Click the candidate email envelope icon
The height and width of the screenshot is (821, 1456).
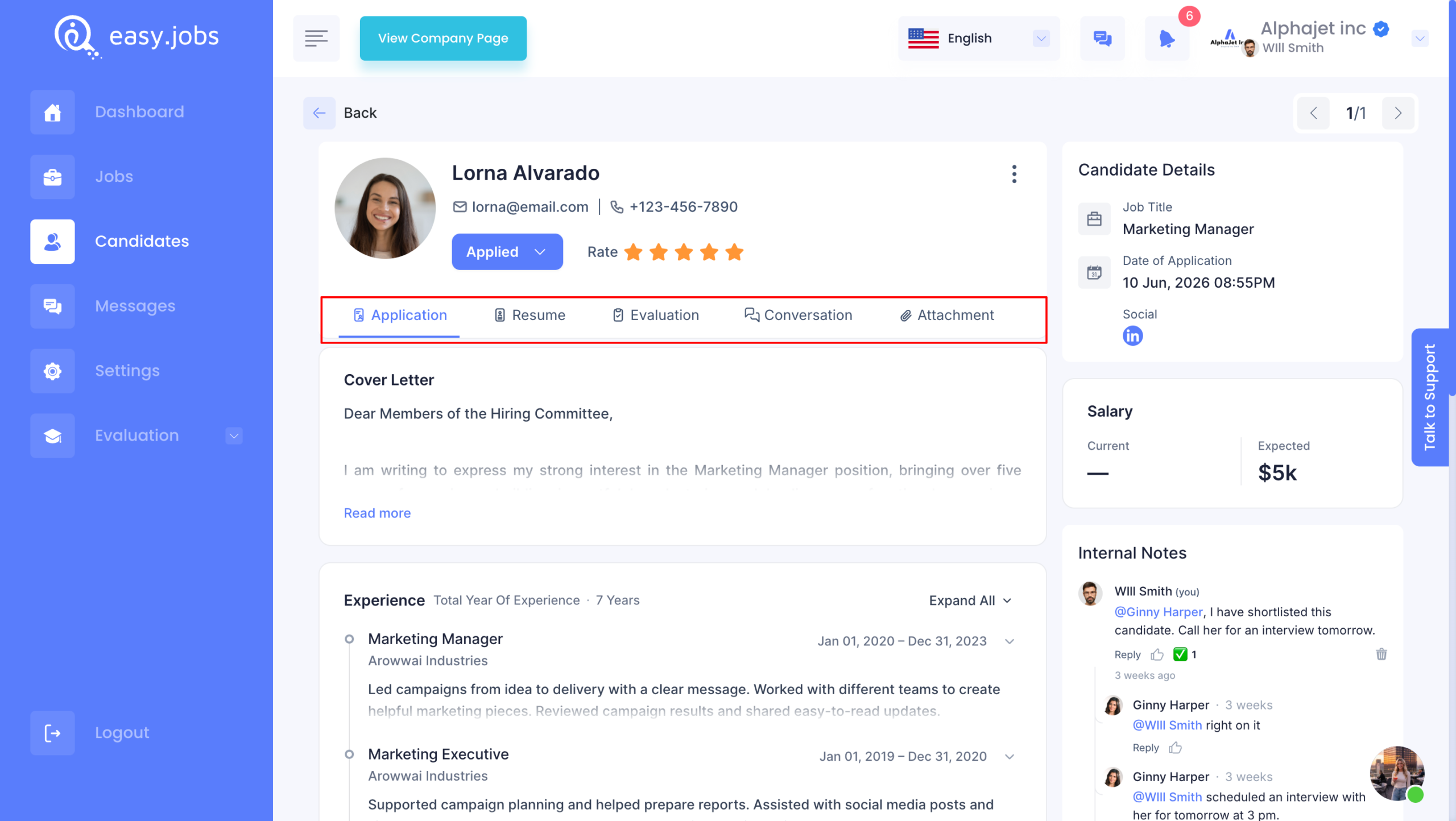click(460, 207)
